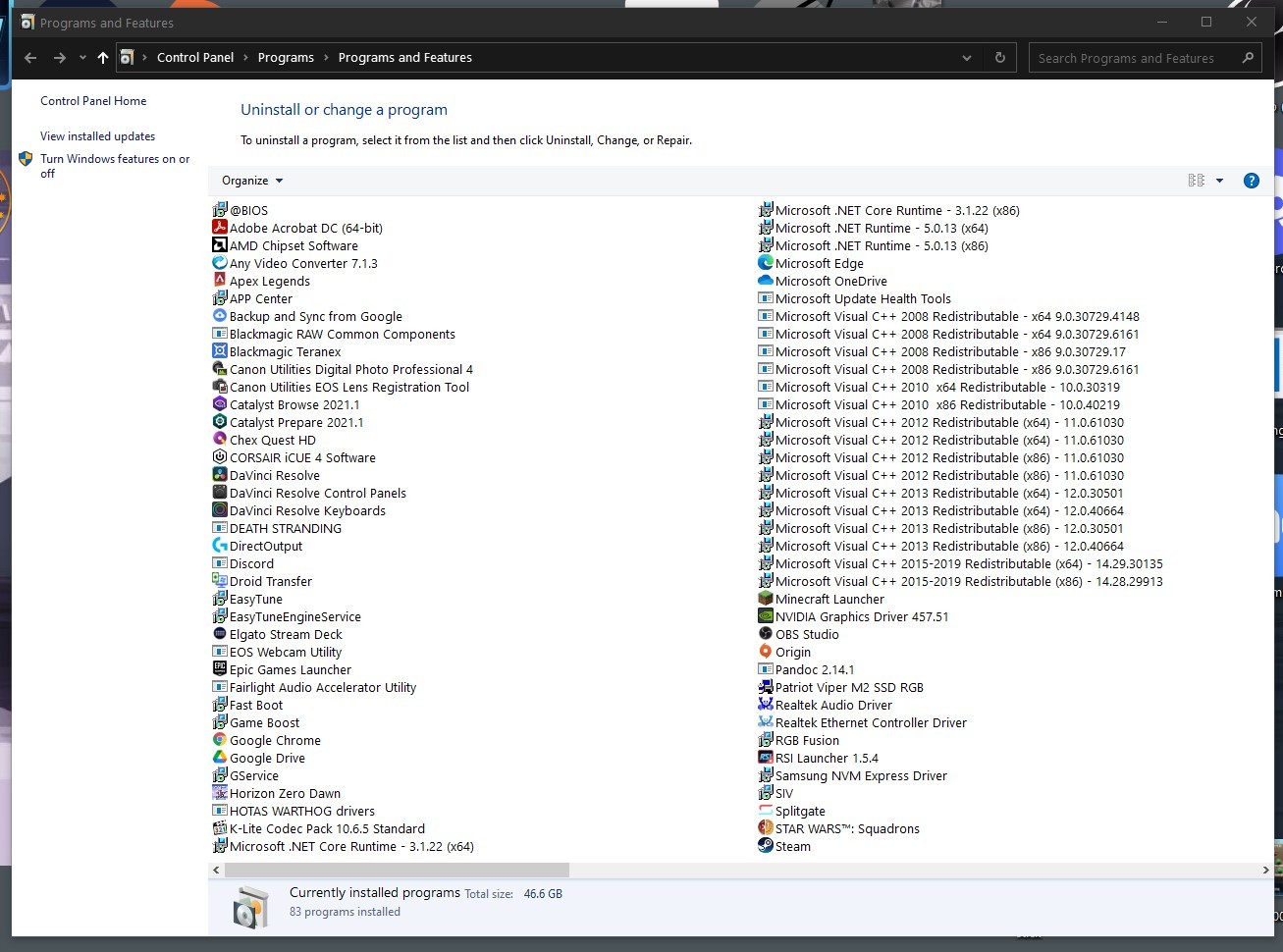Click the scroll left arrow
Viewport: 1283px width, 952px height.
coord(216,870)
